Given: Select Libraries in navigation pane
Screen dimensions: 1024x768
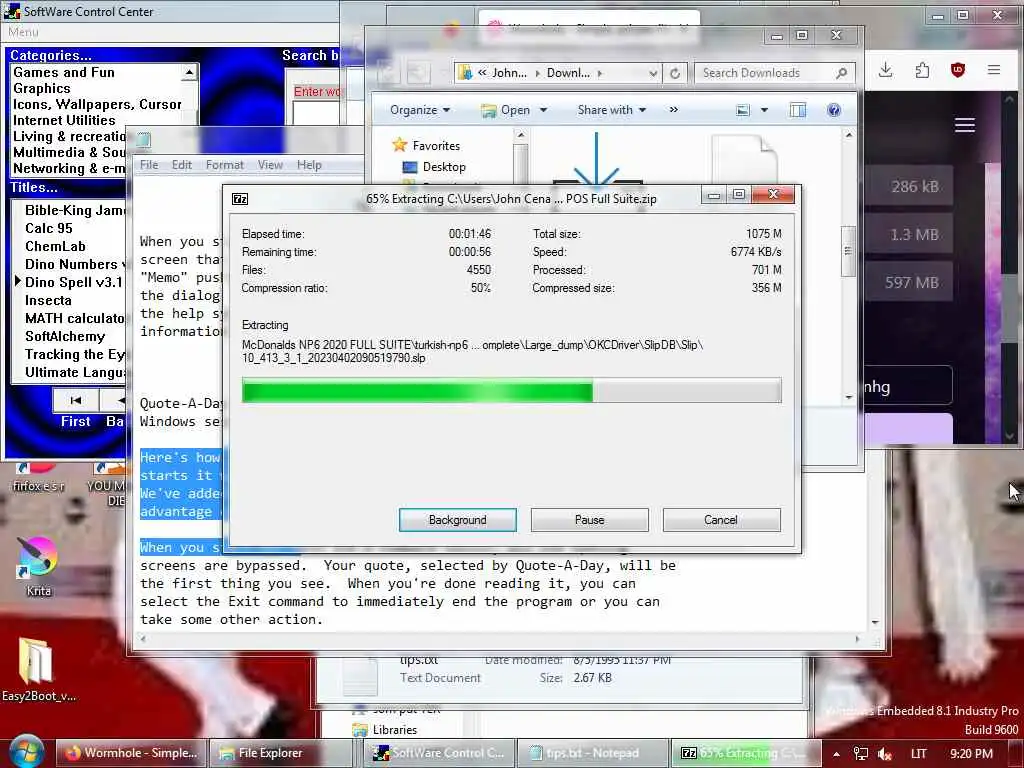Looking at the screenshot, I should click(394, 729).
